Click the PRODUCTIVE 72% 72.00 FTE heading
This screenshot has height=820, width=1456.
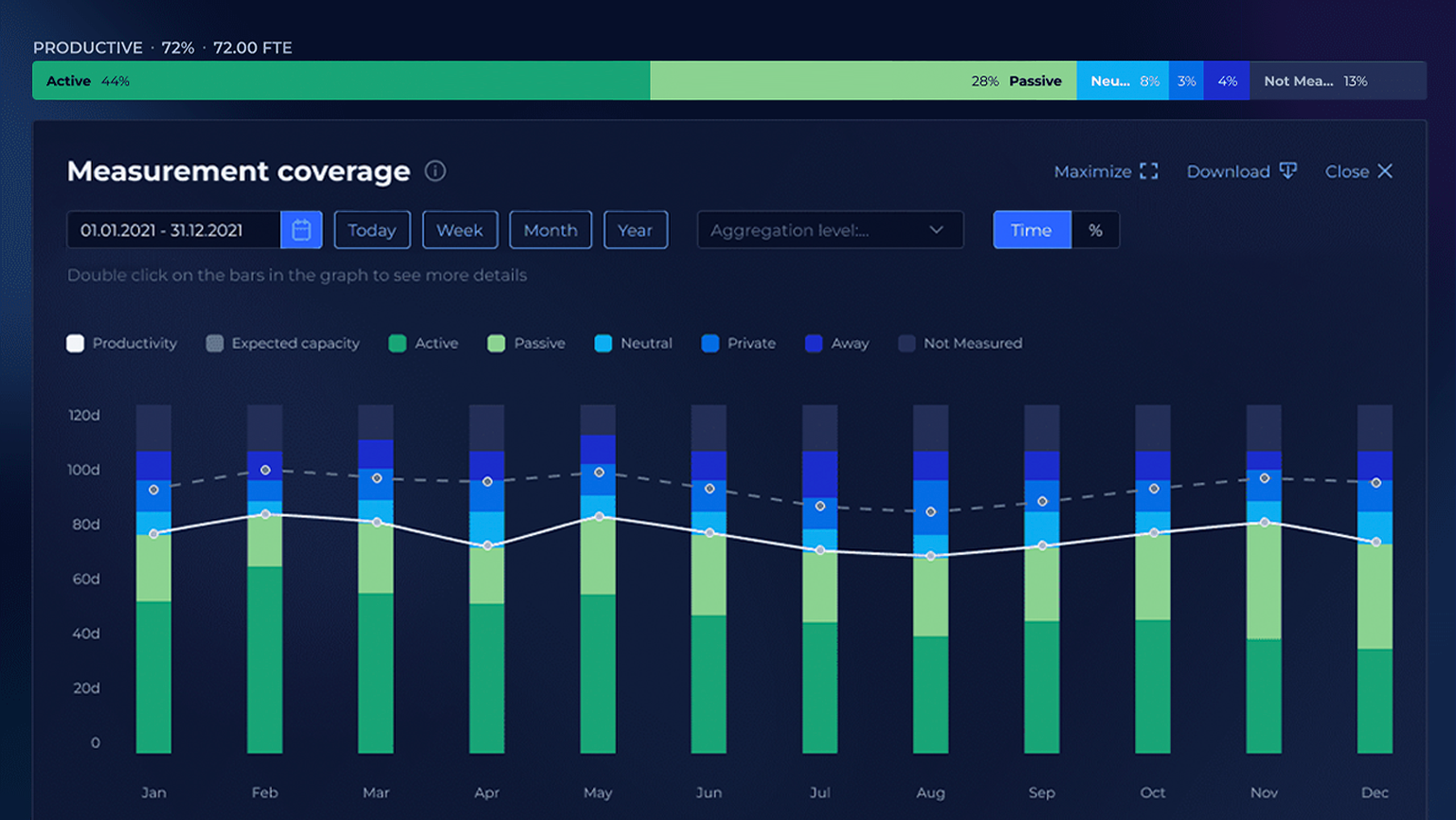(162, 47)
